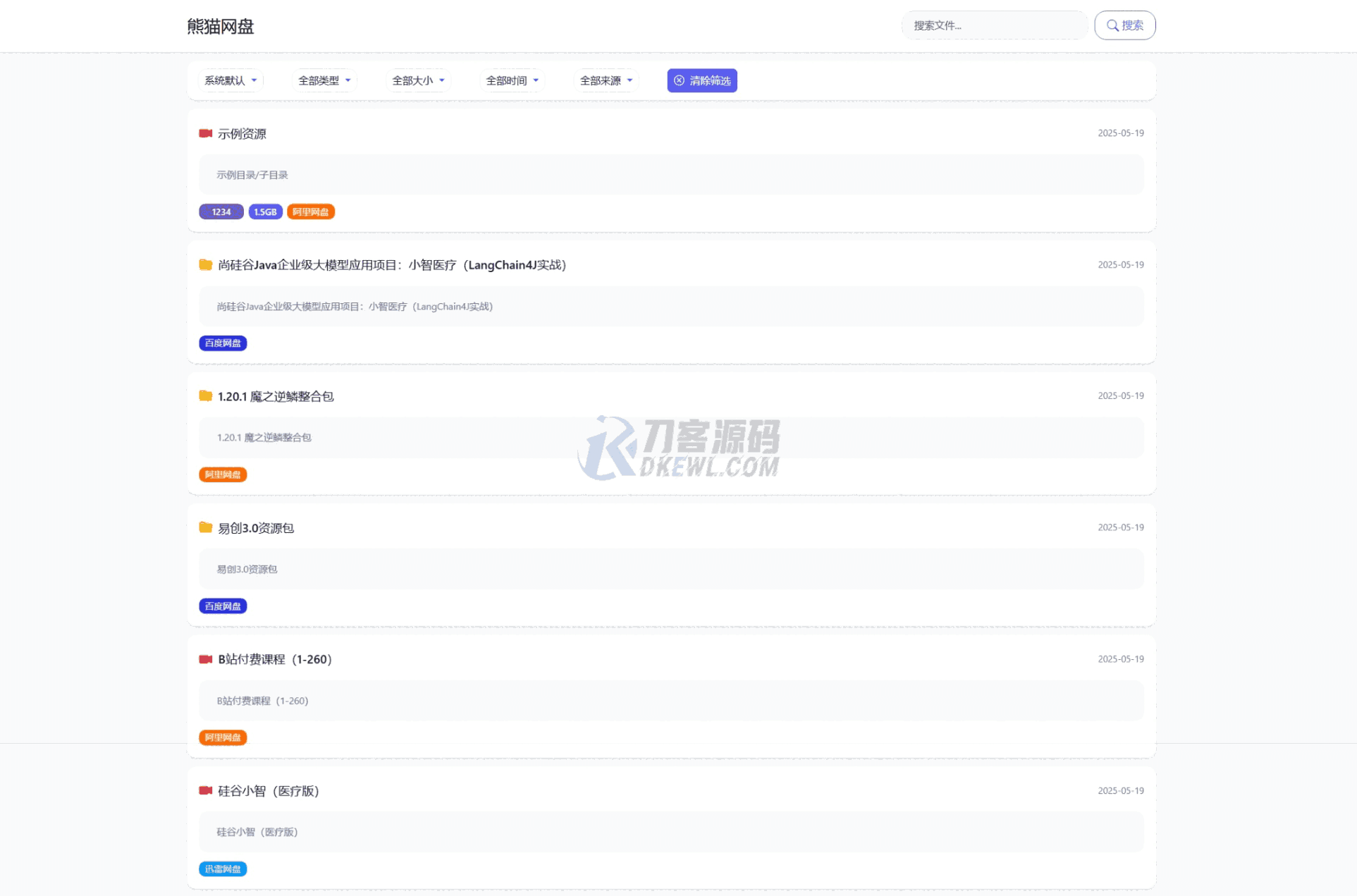
Task: Click the folder icon beside 尚硅谷Java企业级大模型应用项目
Action: coord(205,265)
